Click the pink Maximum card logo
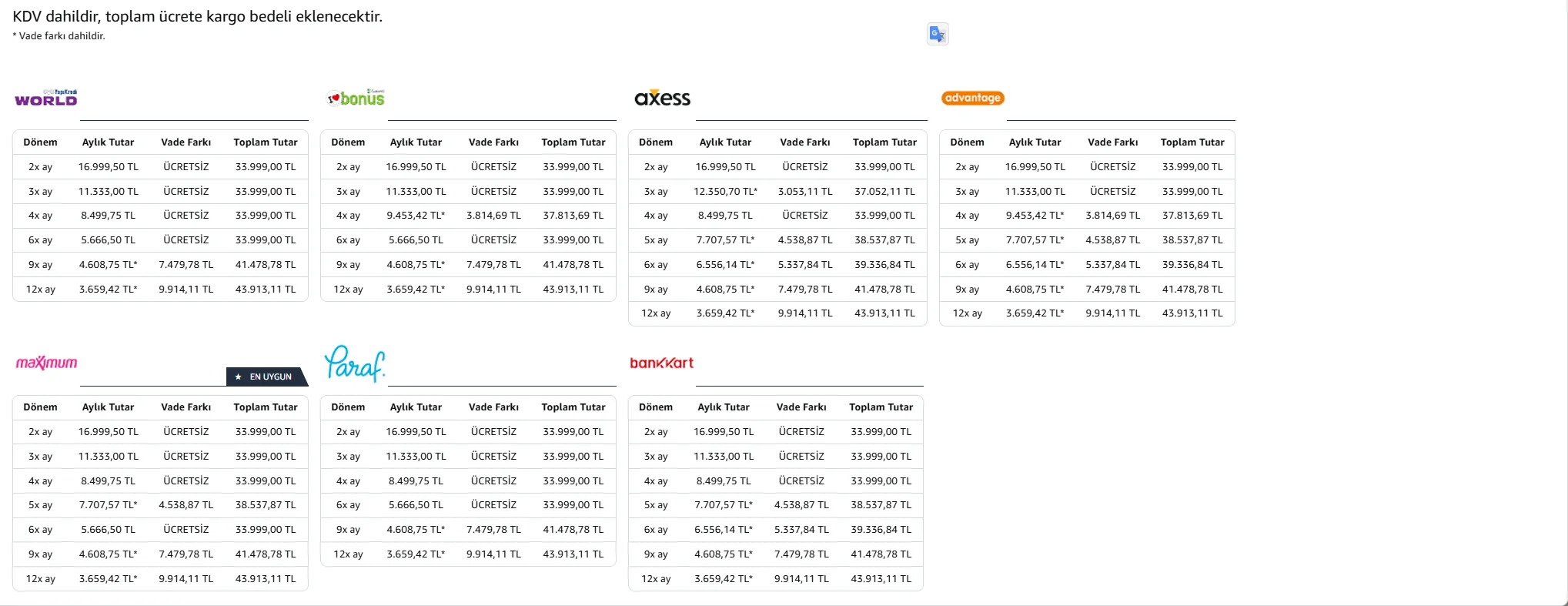Viewport: 1568px width, 606px height. [46, 363]
